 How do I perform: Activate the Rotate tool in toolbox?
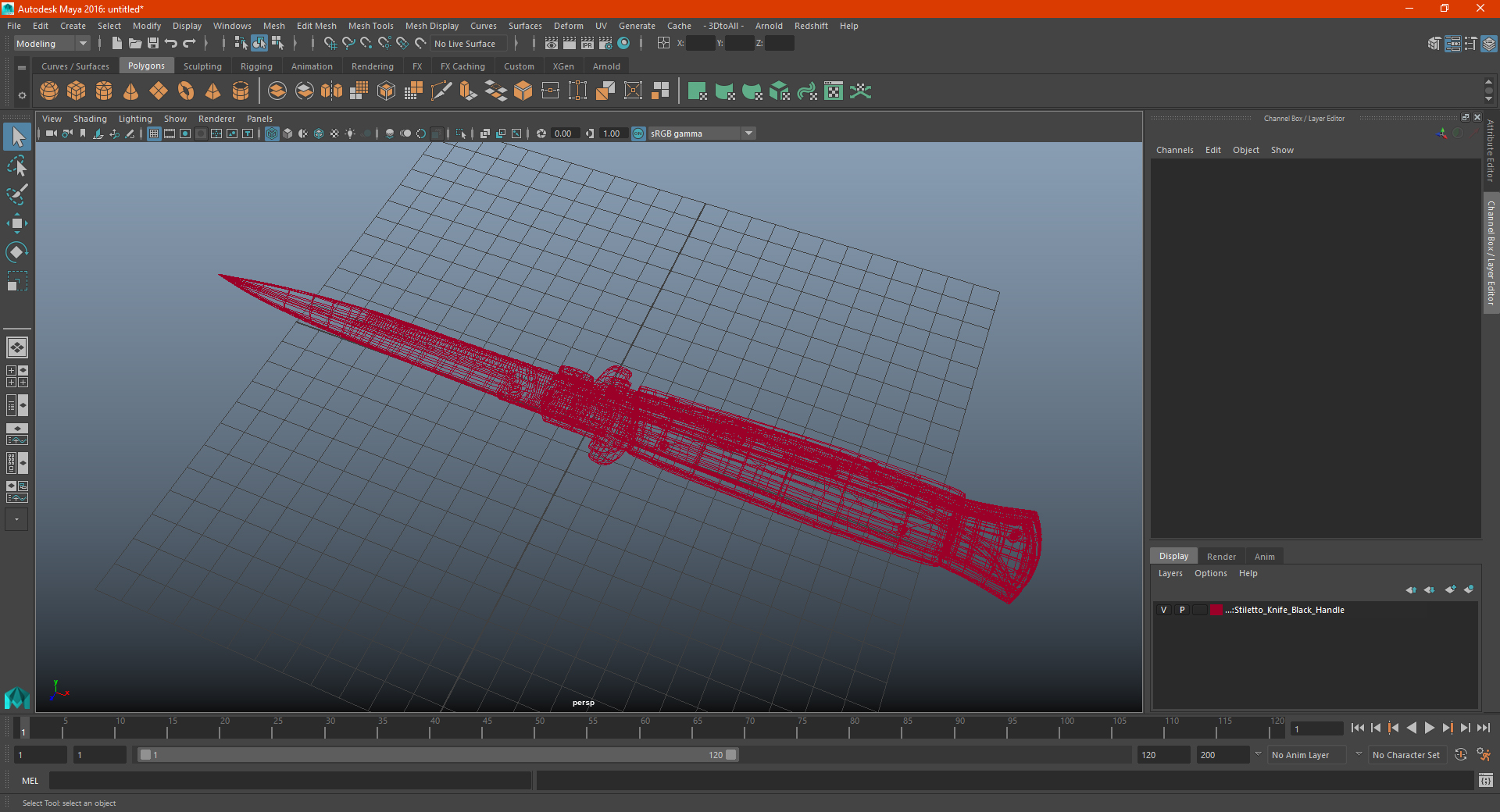(x=17, y=251)
